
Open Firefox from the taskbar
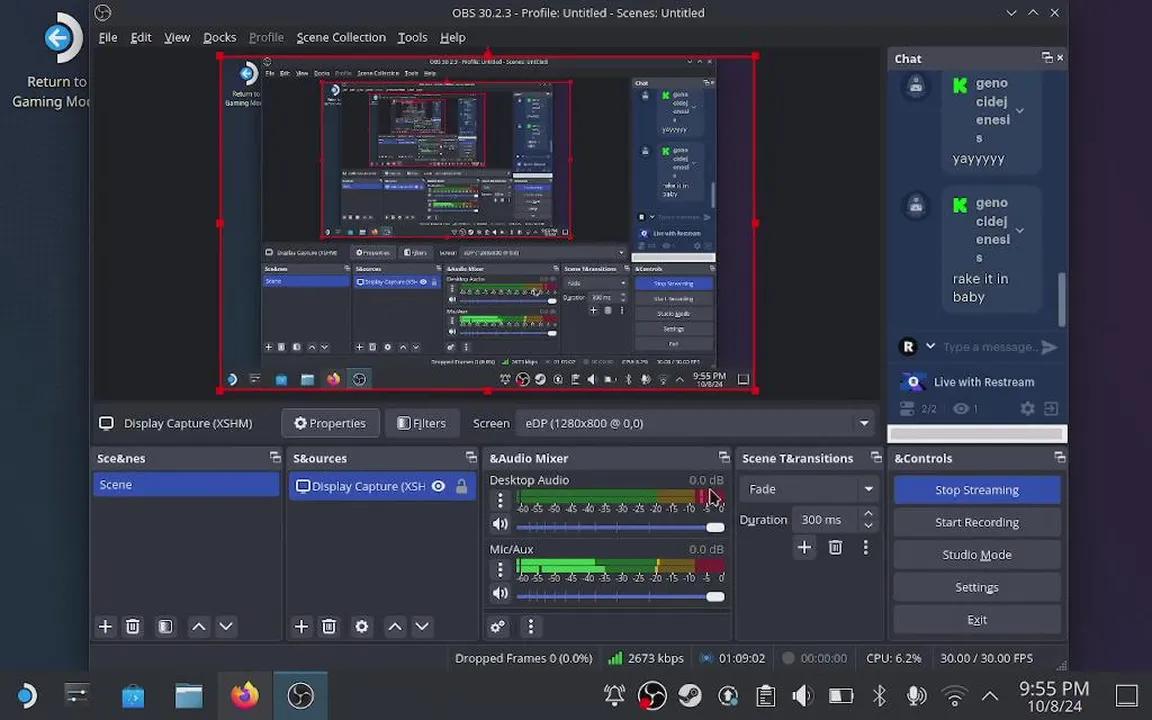[x=245, y=695]
